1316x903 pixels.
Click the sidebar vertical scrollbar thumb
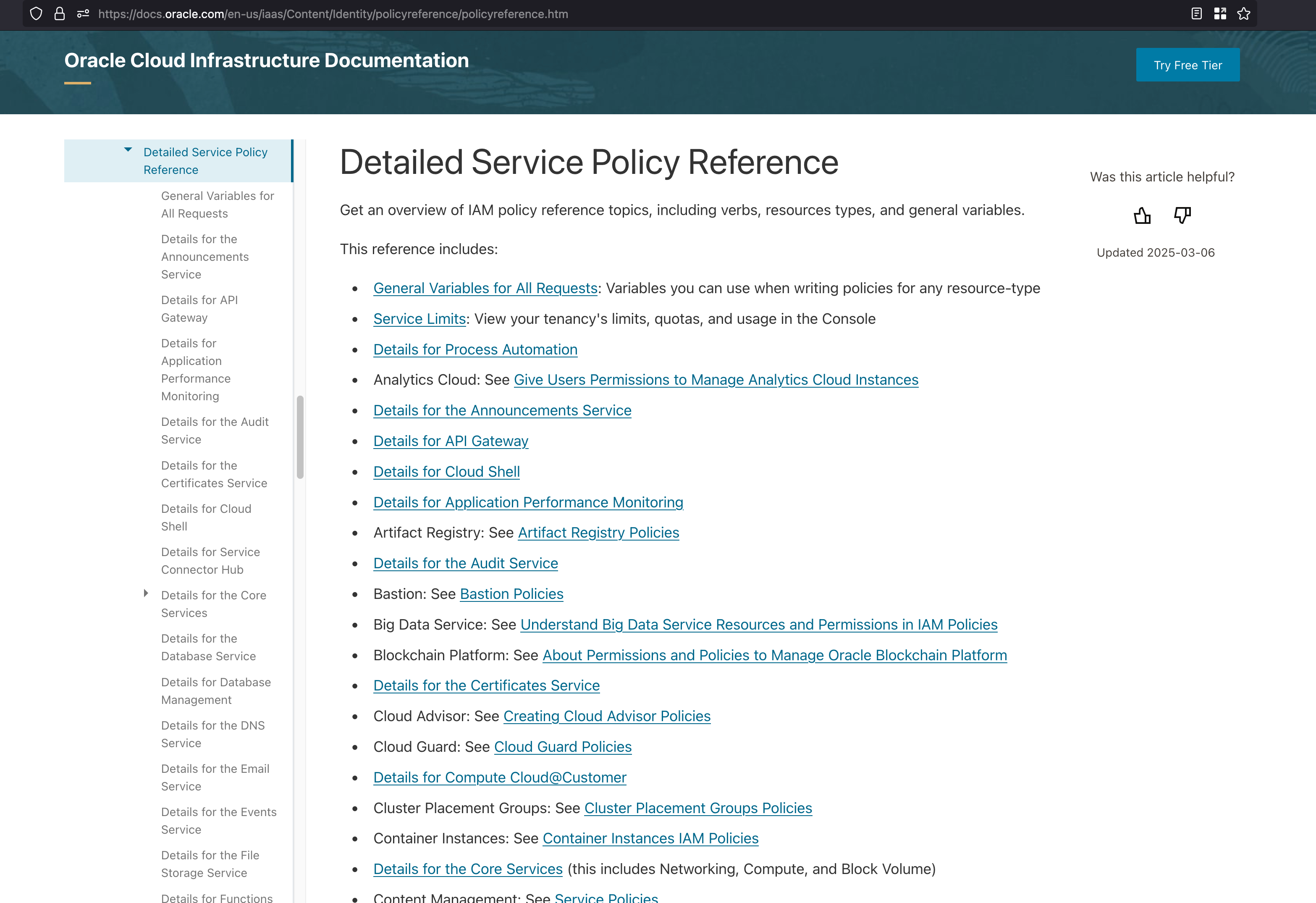pyautogui.click(x=300, y=437)
